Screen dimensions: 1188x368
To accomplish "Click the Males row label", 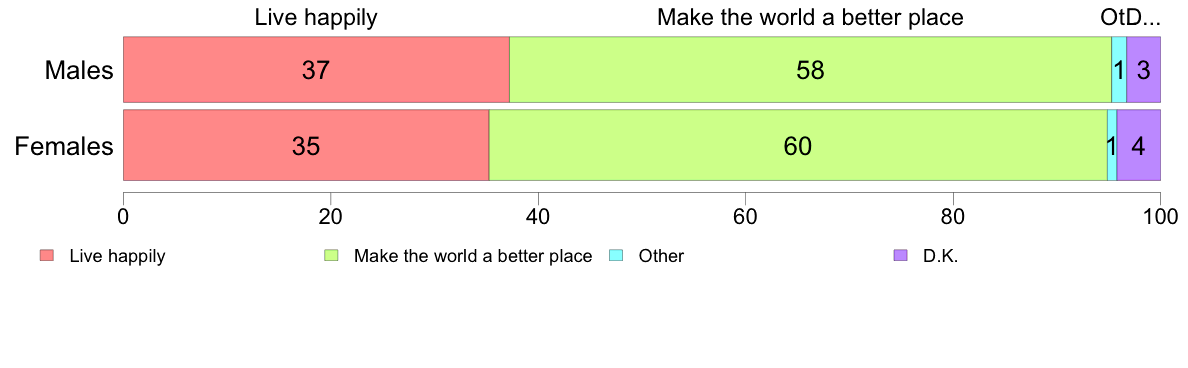I will pos(80,70).
